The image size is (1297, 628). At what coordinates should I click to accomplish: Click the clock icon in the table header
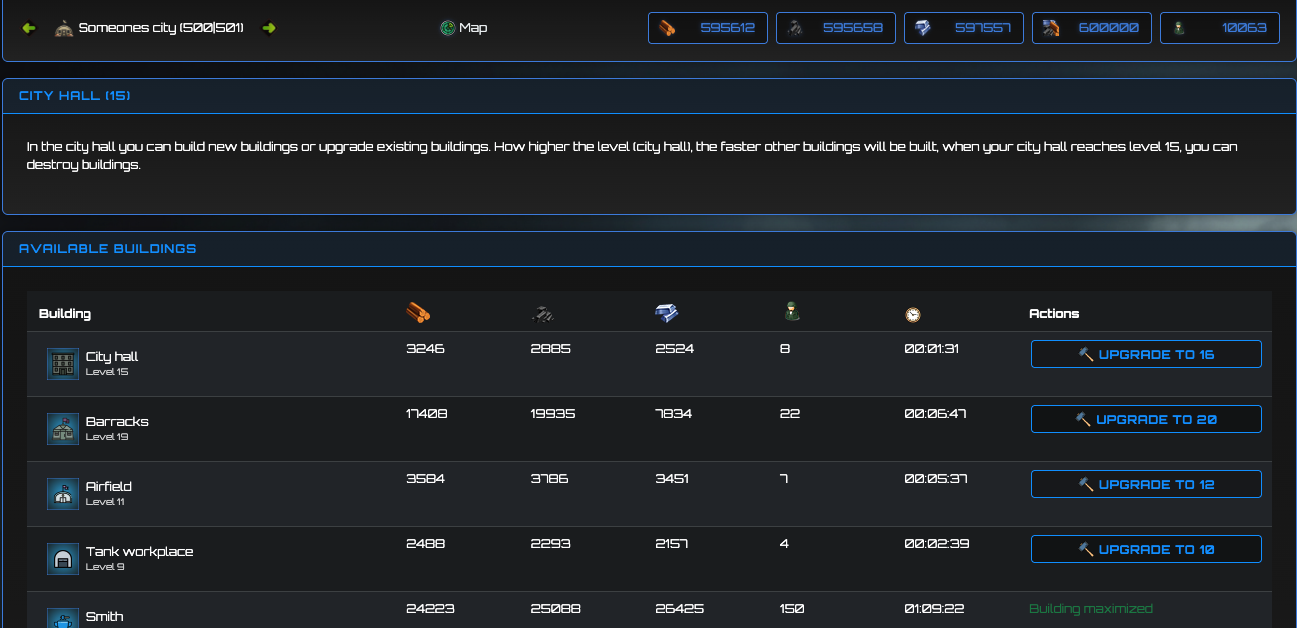[x=913, y=313]
